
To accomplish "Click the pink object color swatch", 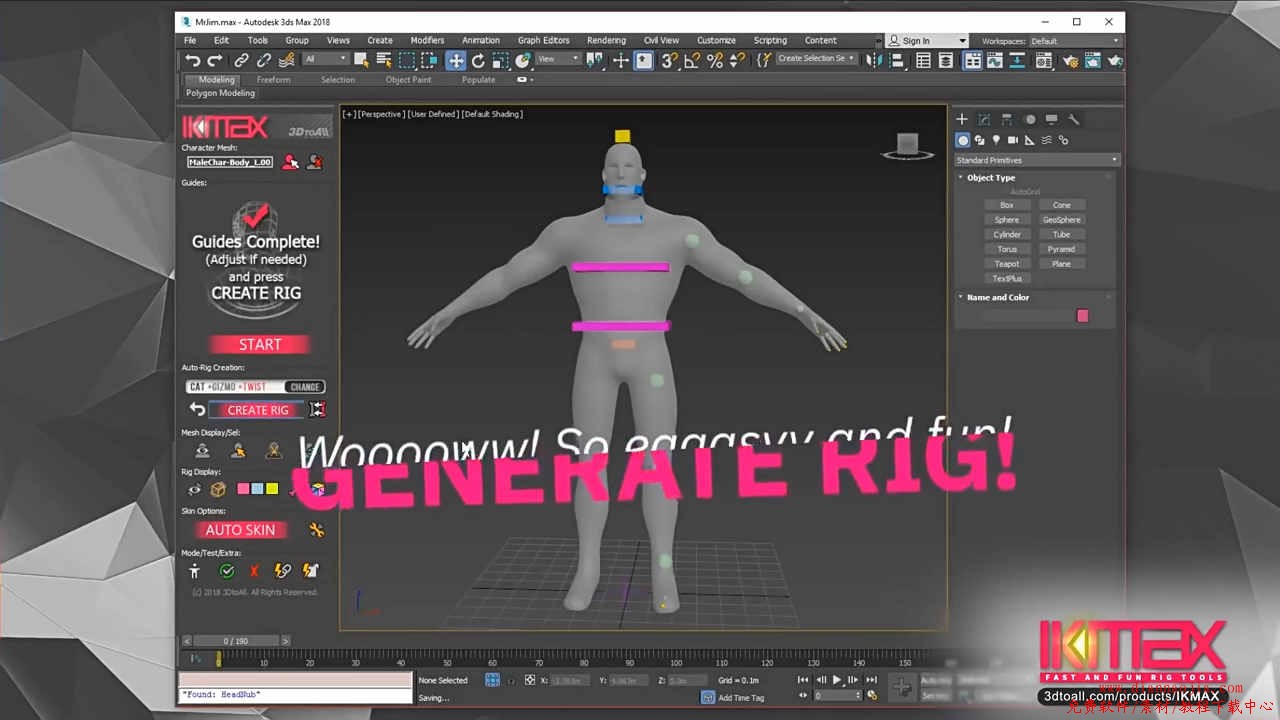I will click(1082, 316).
